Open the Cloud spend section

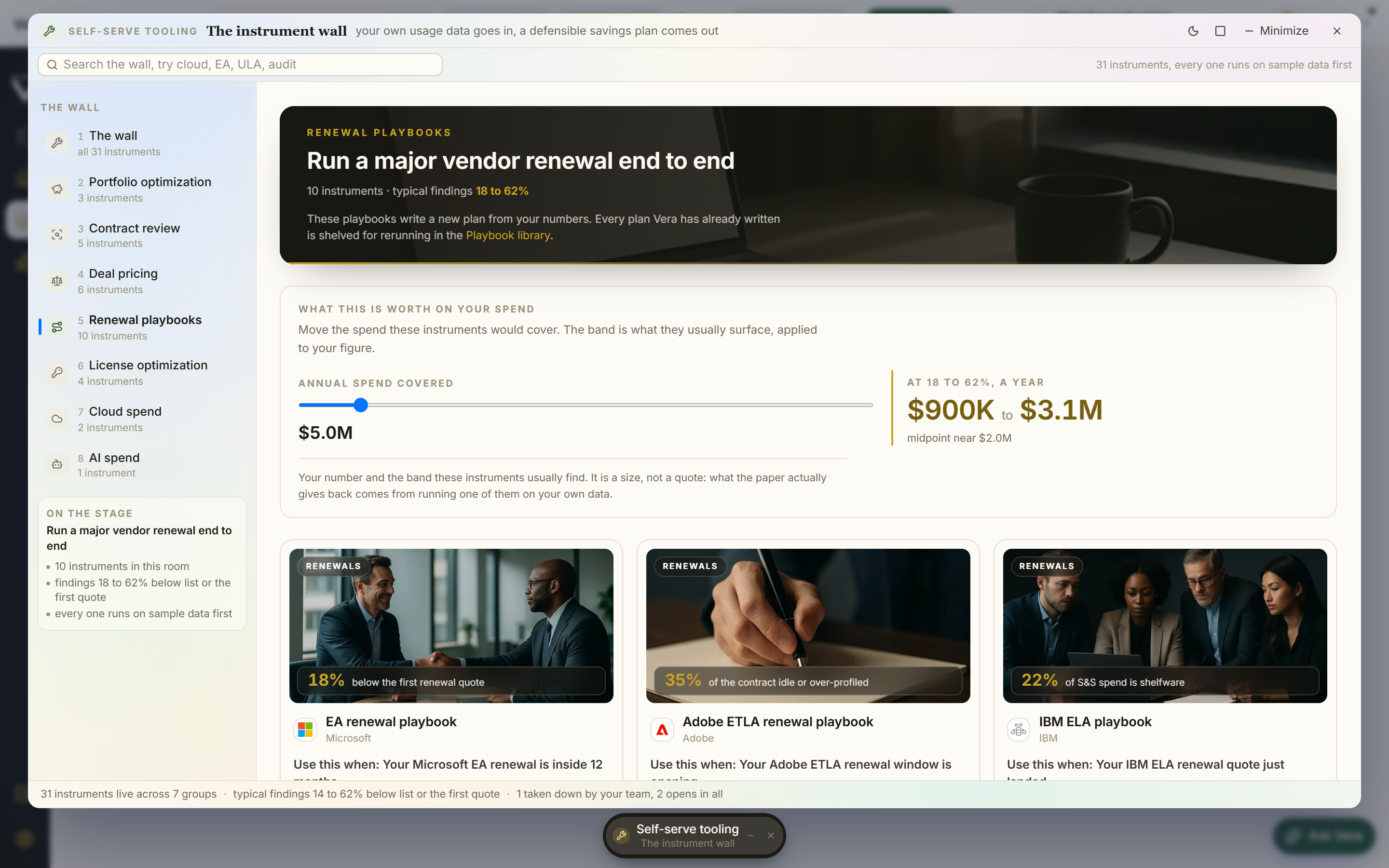pyautogui.click(x=142, y=419)
